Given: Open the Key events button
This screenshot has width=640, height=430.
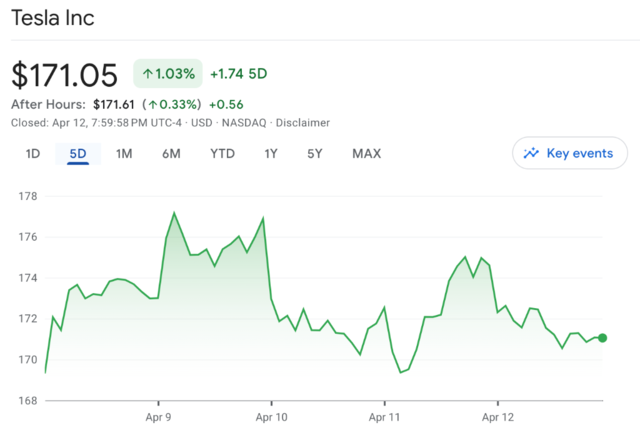Looking at the screenshot, I should point(570,153).
